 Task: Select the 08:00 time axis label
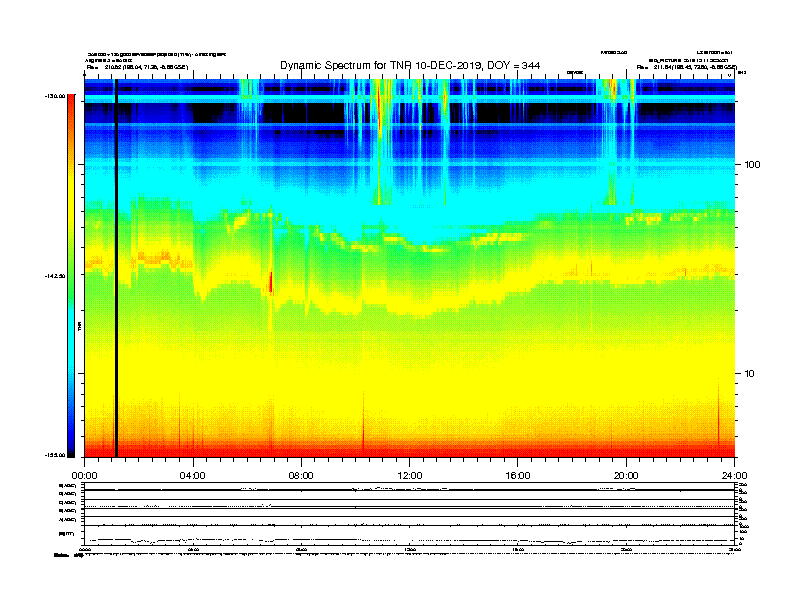coord(301,475)
